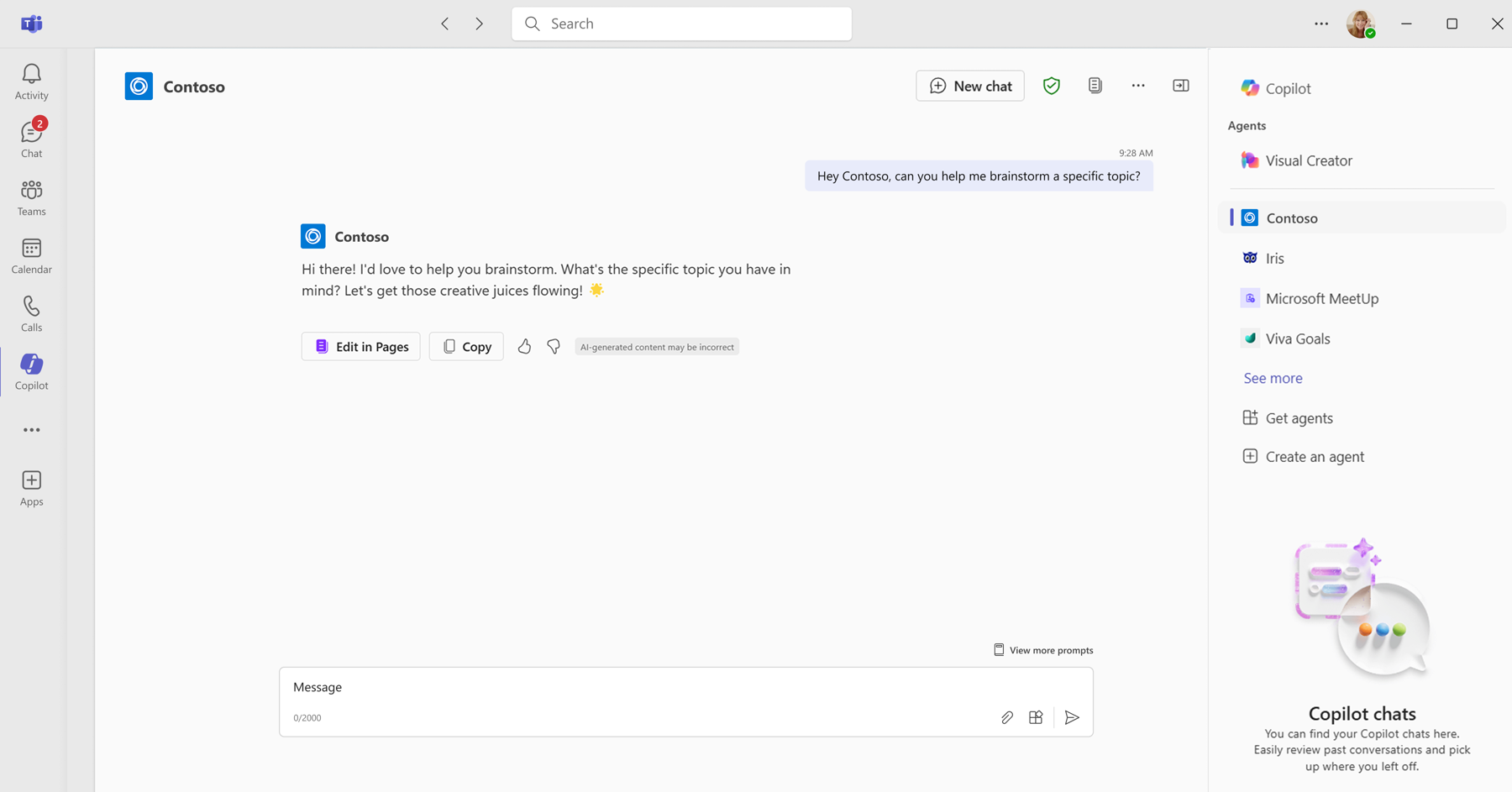
Task: Expand the agents list with See more
Action: click(1273, 378)
